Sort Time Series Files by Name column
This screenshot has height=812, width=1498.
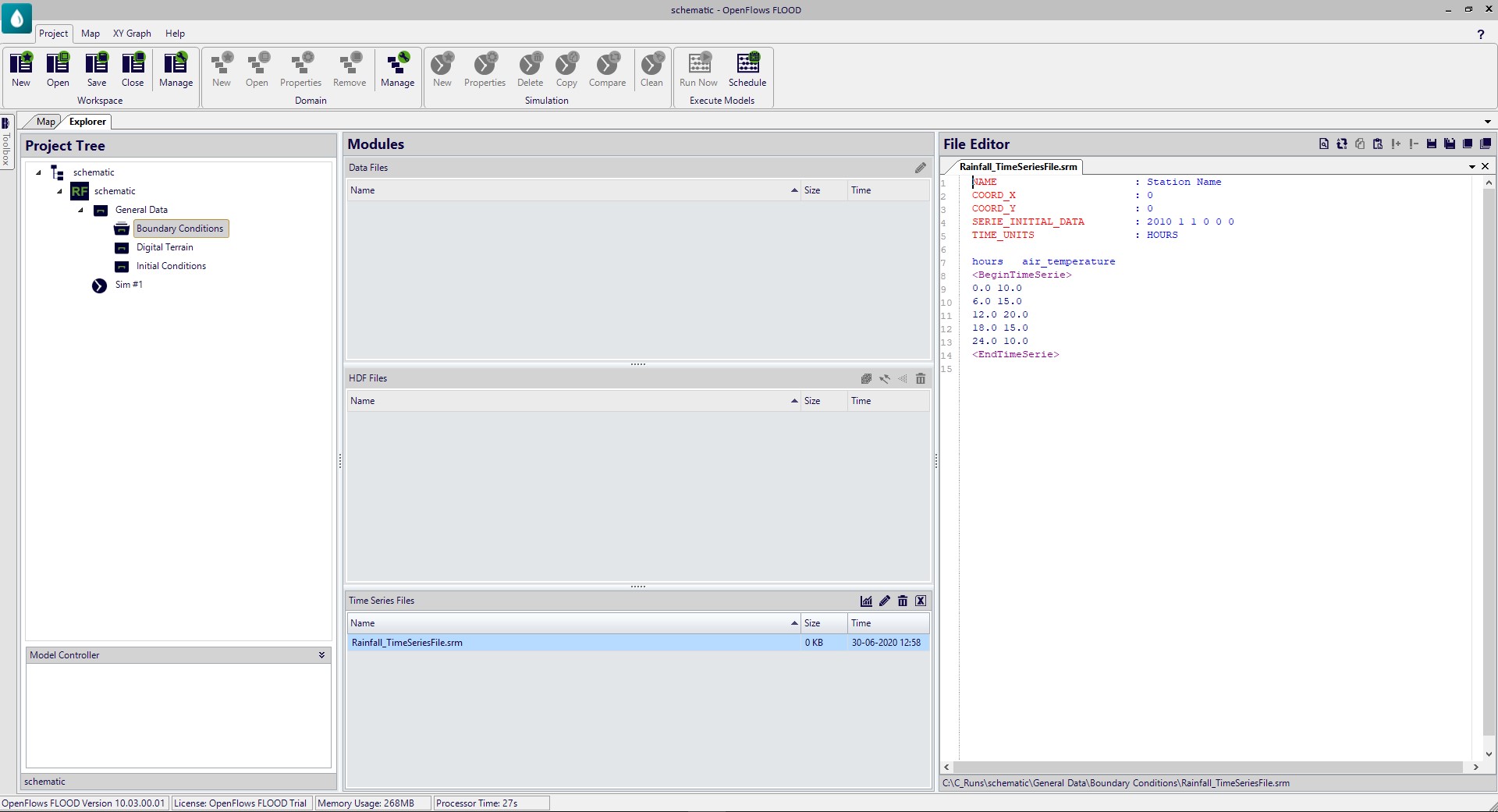coord(574,623)
